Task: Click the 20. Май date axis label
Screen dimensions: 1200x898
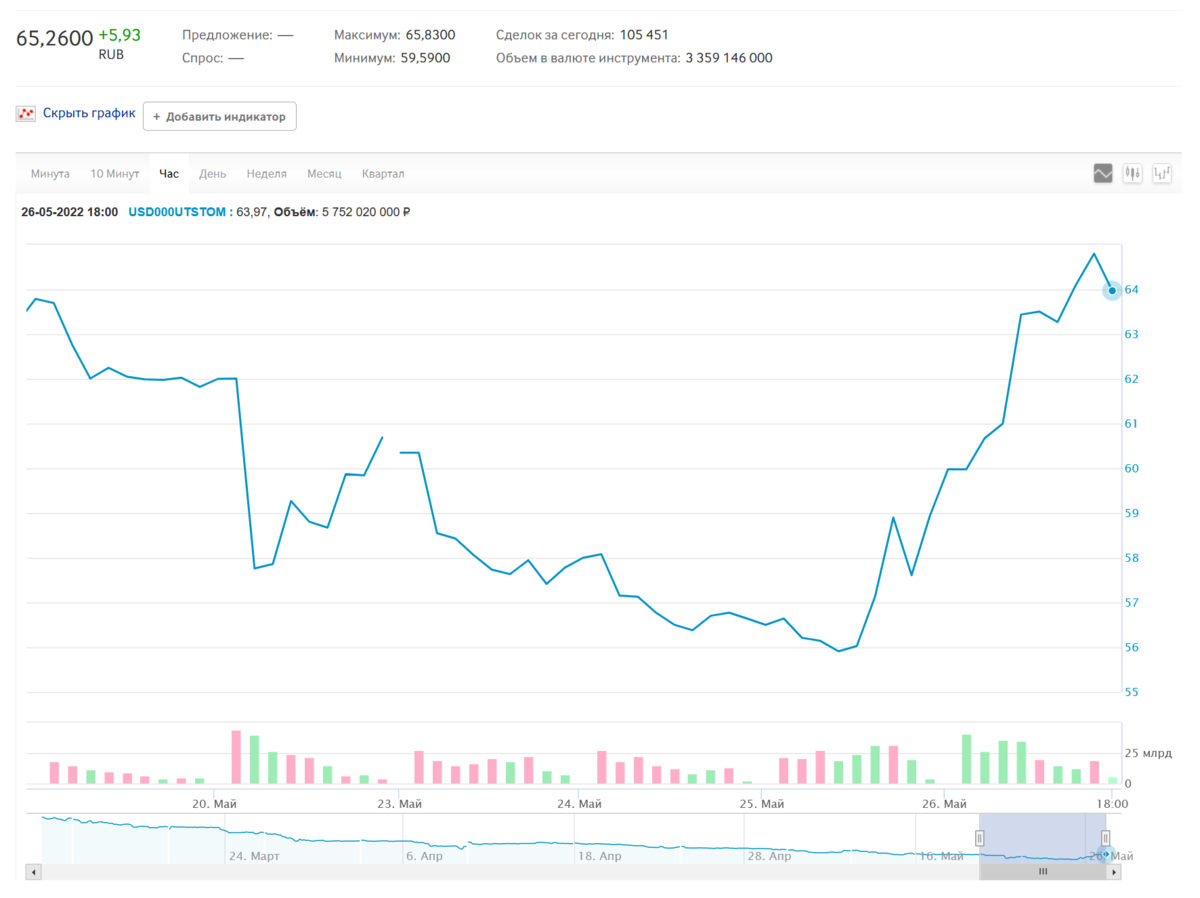Action: [214, 803]
